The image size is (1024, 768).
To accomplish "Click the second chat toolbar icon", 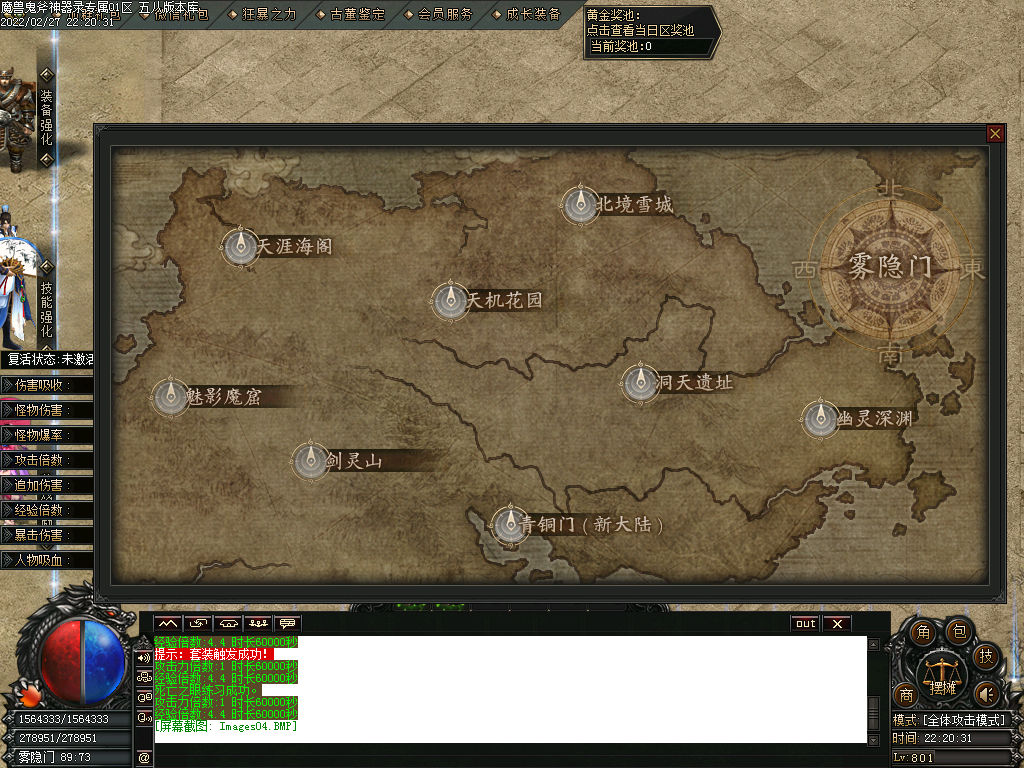I will click(x=198, y=624).
